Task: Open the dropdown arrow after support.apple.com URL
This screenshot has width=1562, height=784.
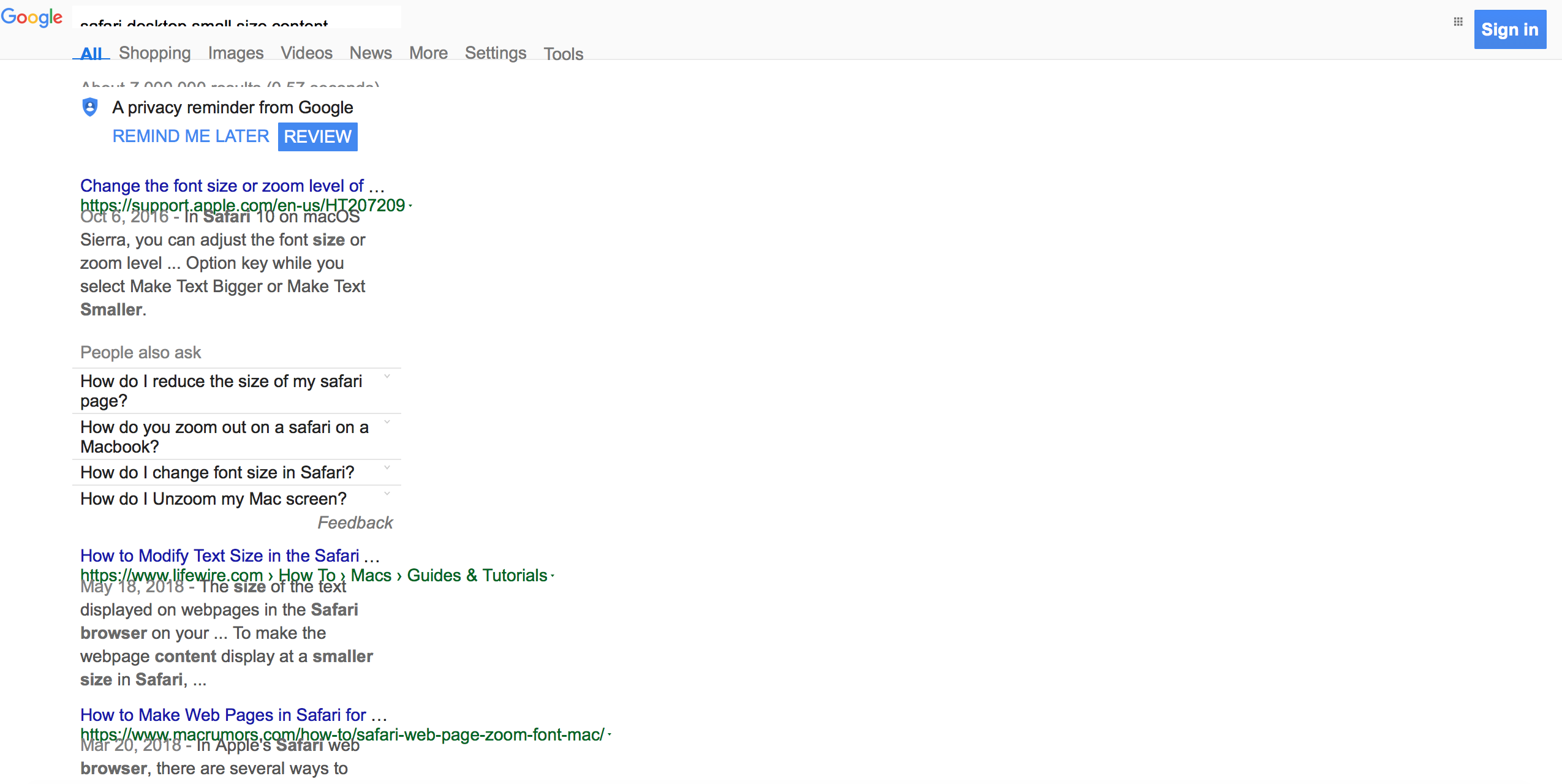Action: click(x=410, y=206)
